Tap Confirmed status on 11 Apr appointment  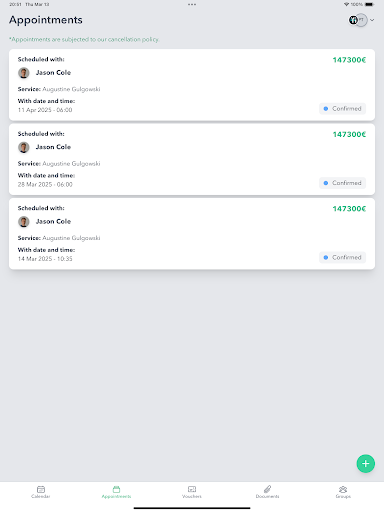click(x=342, y=109)
